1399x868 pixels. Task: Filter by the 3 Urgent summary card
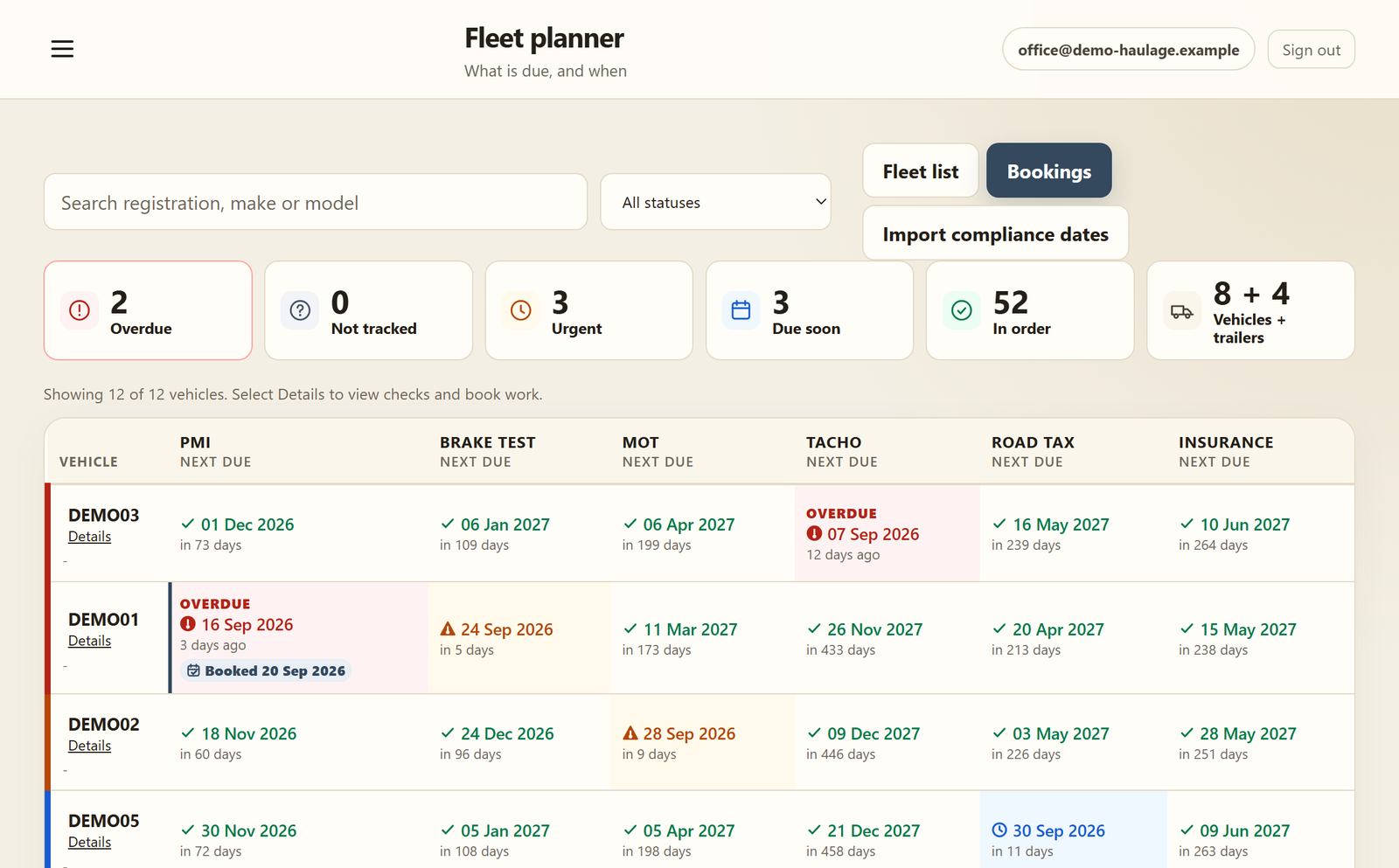[589, 310]
